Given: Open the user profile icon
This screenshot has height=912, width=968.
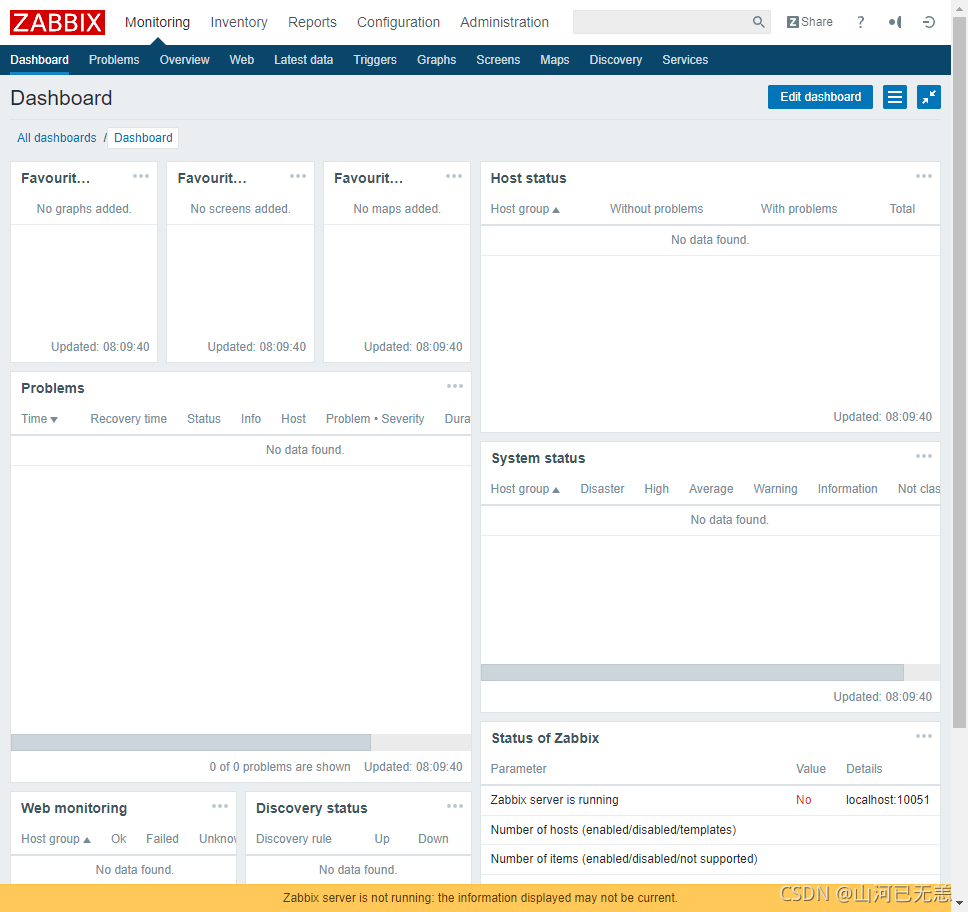Looking at the screenshot, I should [895, 22].
